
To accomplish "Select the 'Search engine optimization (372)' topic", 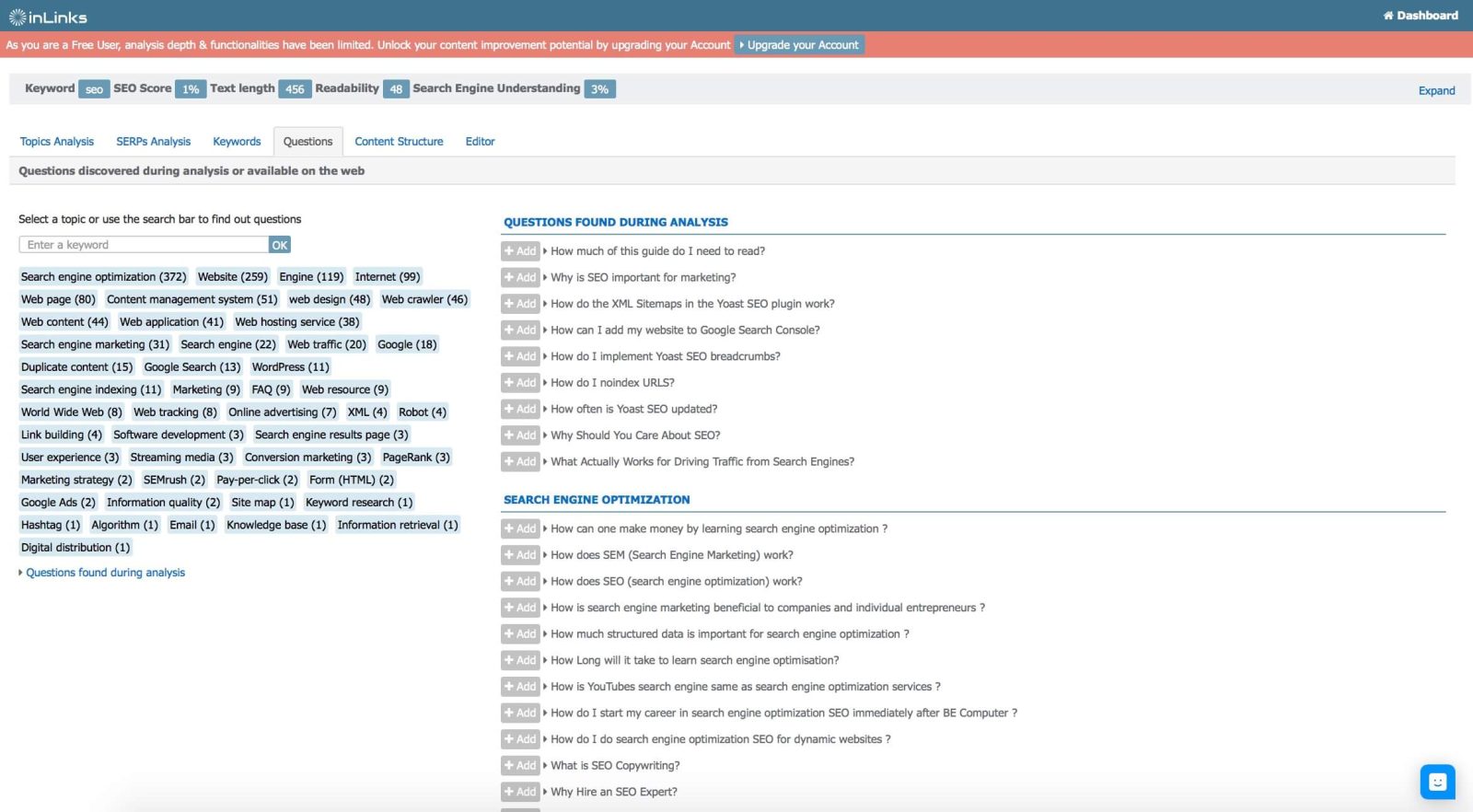I will coord(103,277).
